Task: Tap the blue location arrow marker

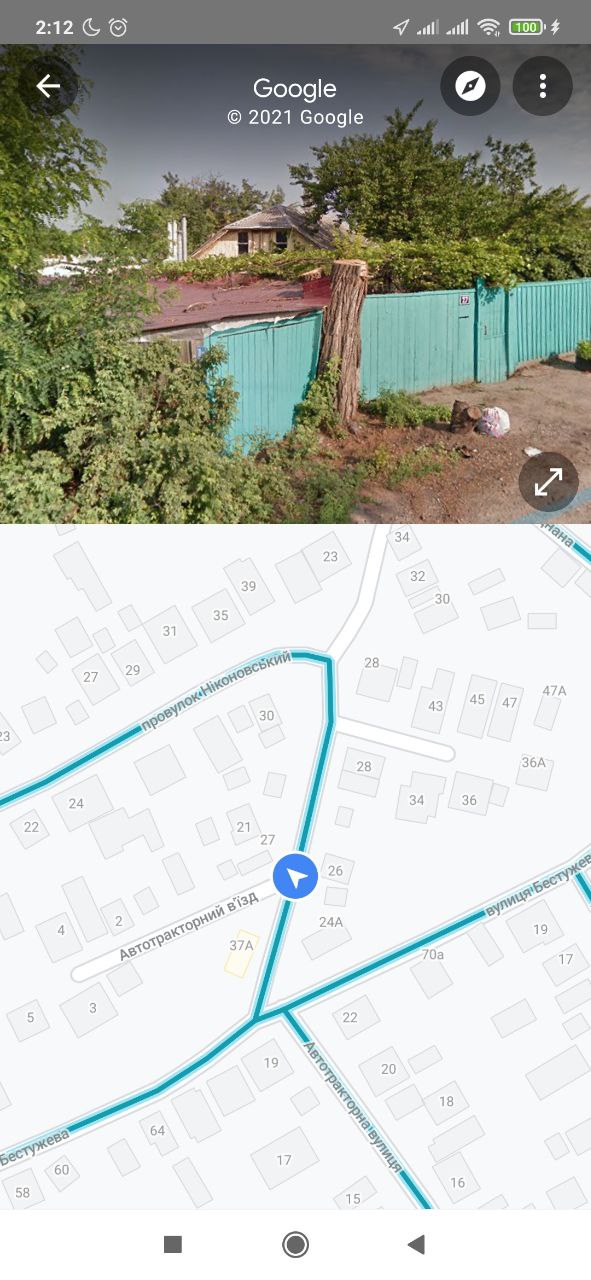Action: (x=295, y=877)
